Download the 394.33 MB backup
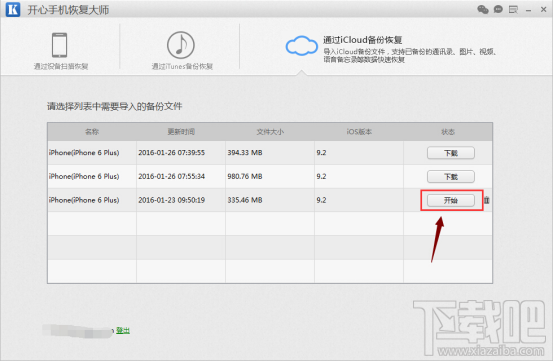This screenshot has height=361, width=553. [x=451, y=153]
